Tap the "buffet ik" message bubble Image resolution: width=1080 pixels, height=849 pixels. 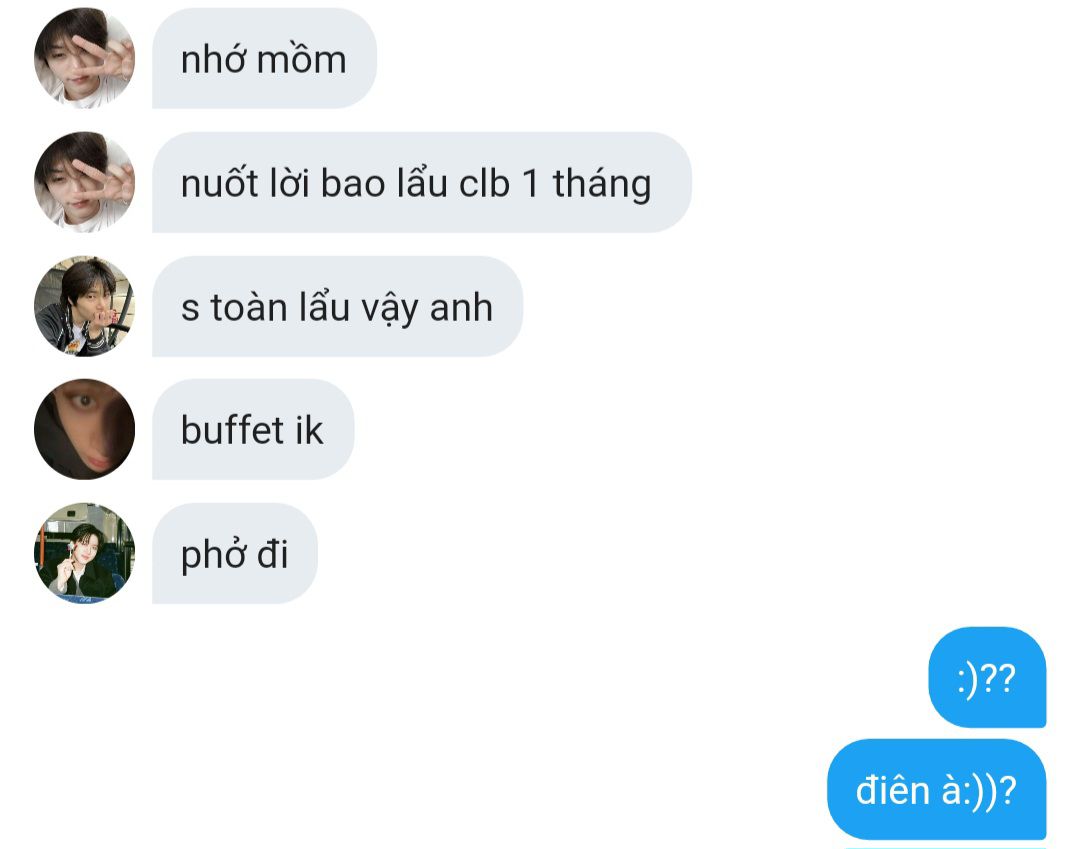(x=253, y=429)
